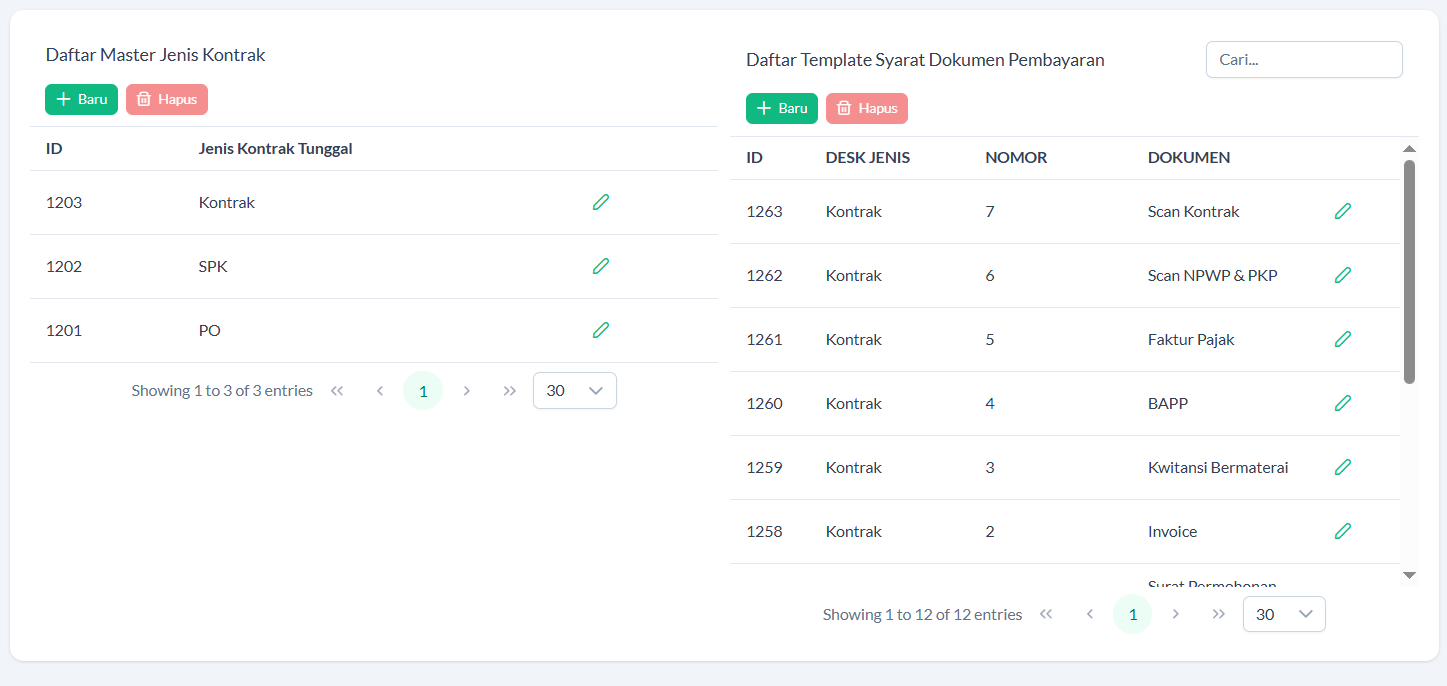Click pencil icon for SPK row
Screen dimensions: 1447x686
(600, 266)
